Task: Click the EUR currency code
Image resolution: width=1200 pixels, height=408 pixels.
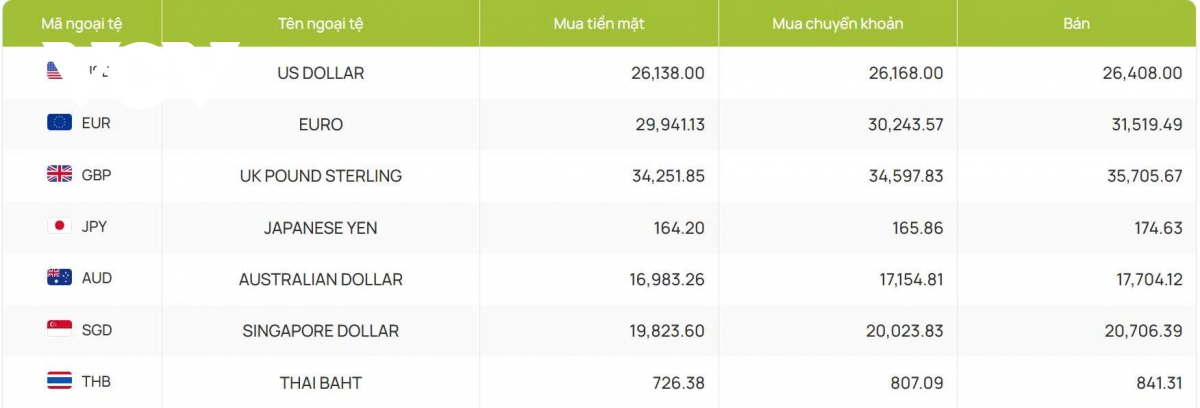Action: pyautogui.click(x=96, y=124)
